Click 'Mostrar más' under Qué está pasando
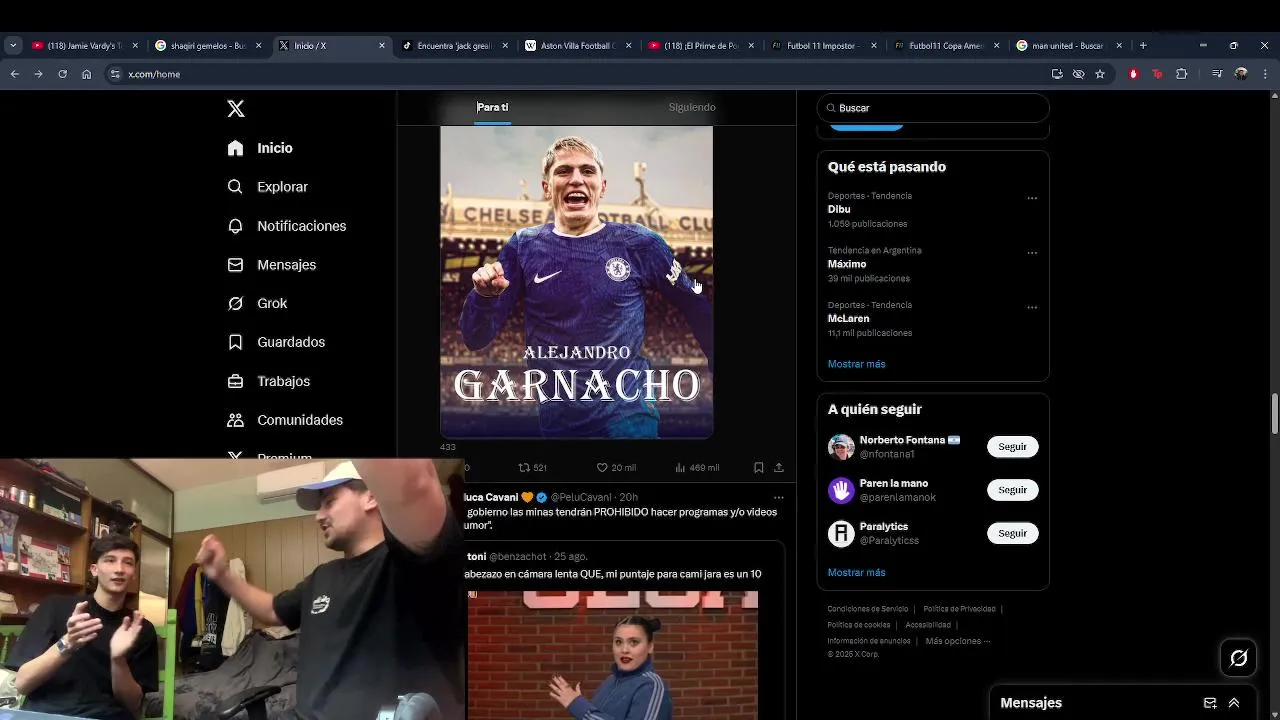The width and height of the screenshot is (1280, 720). tap(856, 364)
